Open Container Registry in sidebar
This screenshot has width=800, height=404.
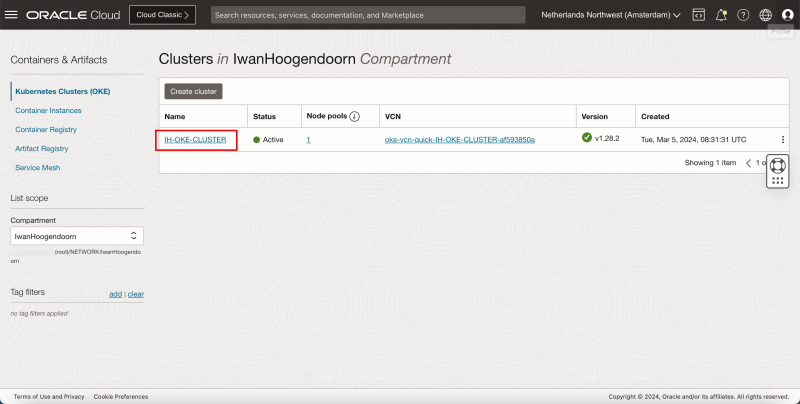coord(45,129)
